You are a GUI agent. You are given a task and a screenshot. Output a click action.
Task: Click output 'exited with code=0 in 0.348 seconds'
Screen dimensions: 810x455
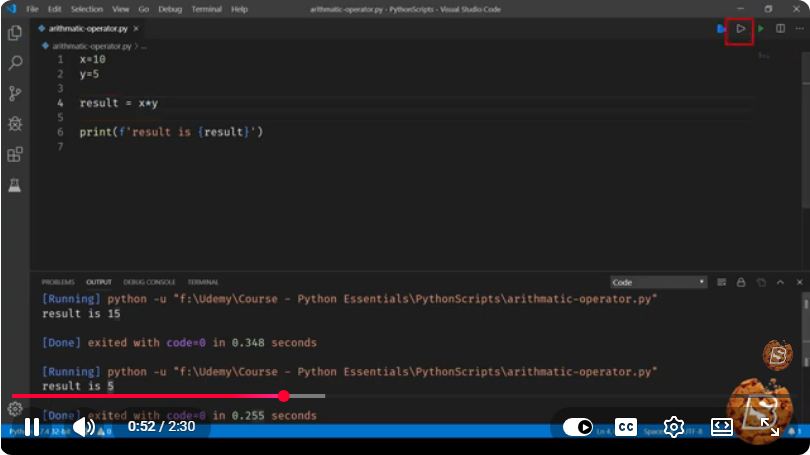[202, 342]
